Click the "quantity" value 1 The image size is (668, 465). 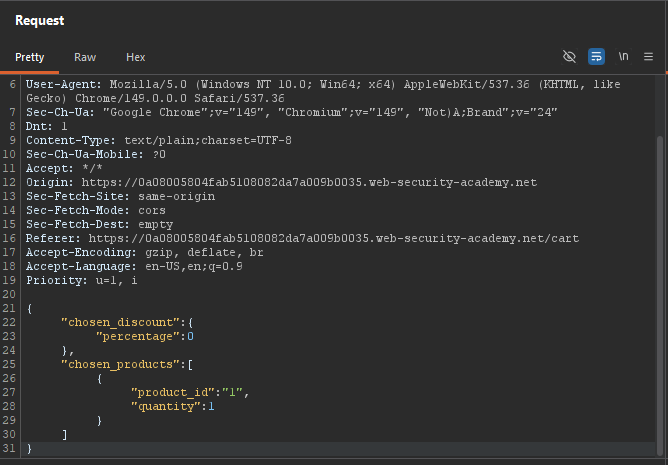tap(211, 406)
